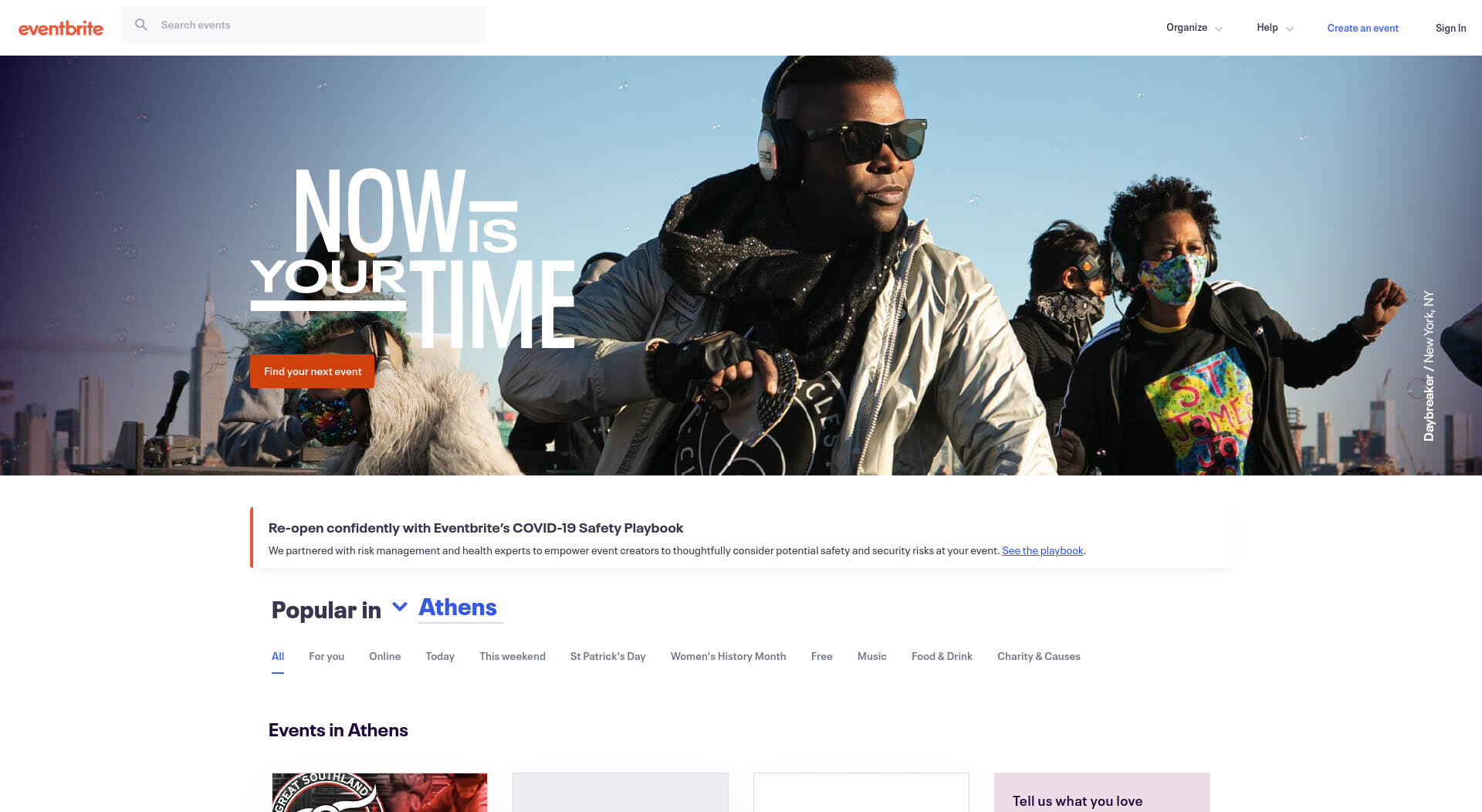Viewport: 1482px width, 812px height.
Task: Click the Tell us what you love card
Action: click(x=1102, y=793)
